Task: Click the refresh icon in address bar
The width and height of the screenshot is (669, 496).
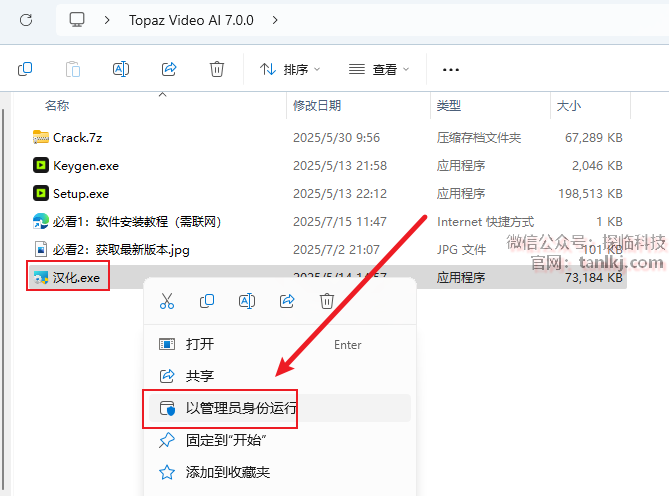Action: click(26, 19)
